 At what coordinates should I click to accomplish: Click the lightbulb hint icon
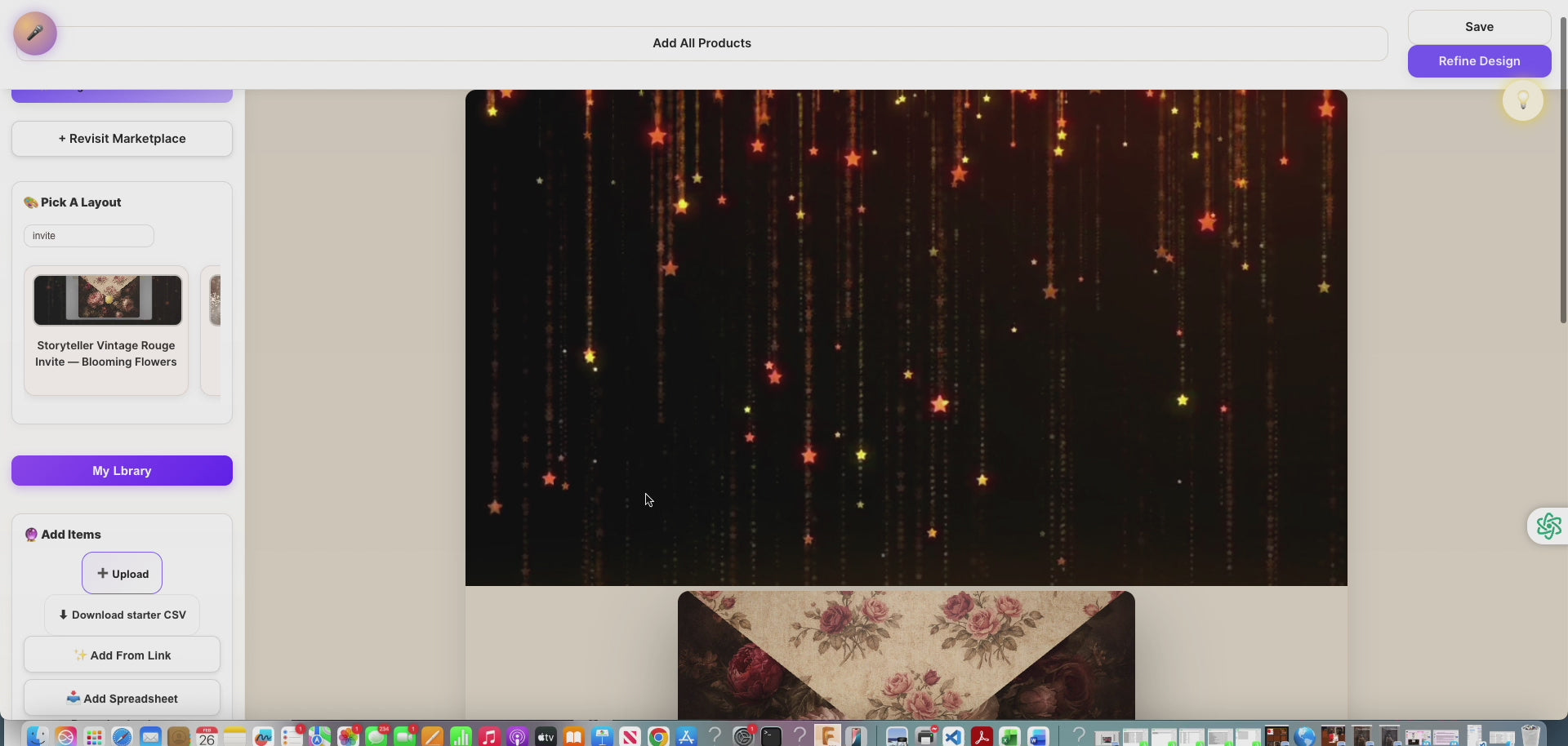click(1522, 100)
